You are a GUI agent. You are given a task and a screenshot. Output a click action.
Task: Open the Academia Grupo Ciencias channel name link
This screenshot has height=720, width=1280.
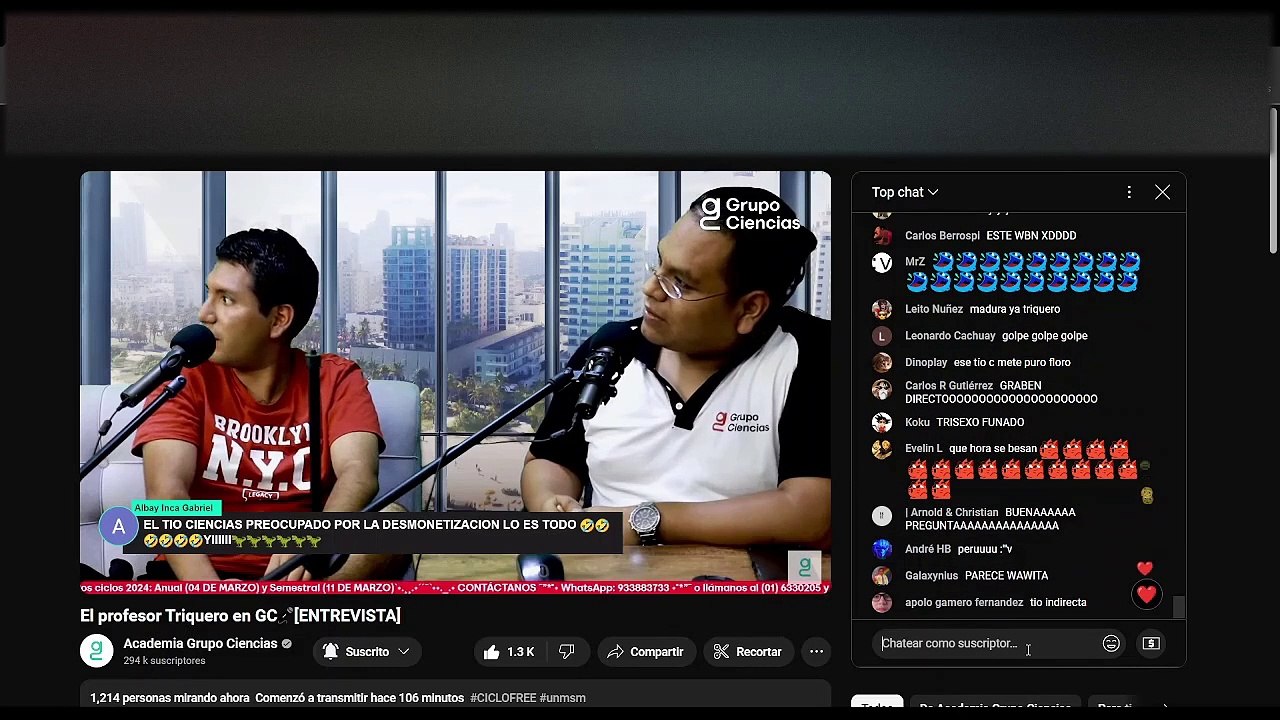coord(200,643)
